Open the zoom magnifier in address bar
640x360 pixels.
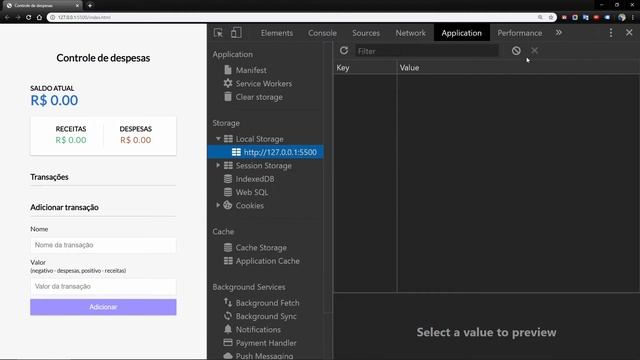(540, 18)
